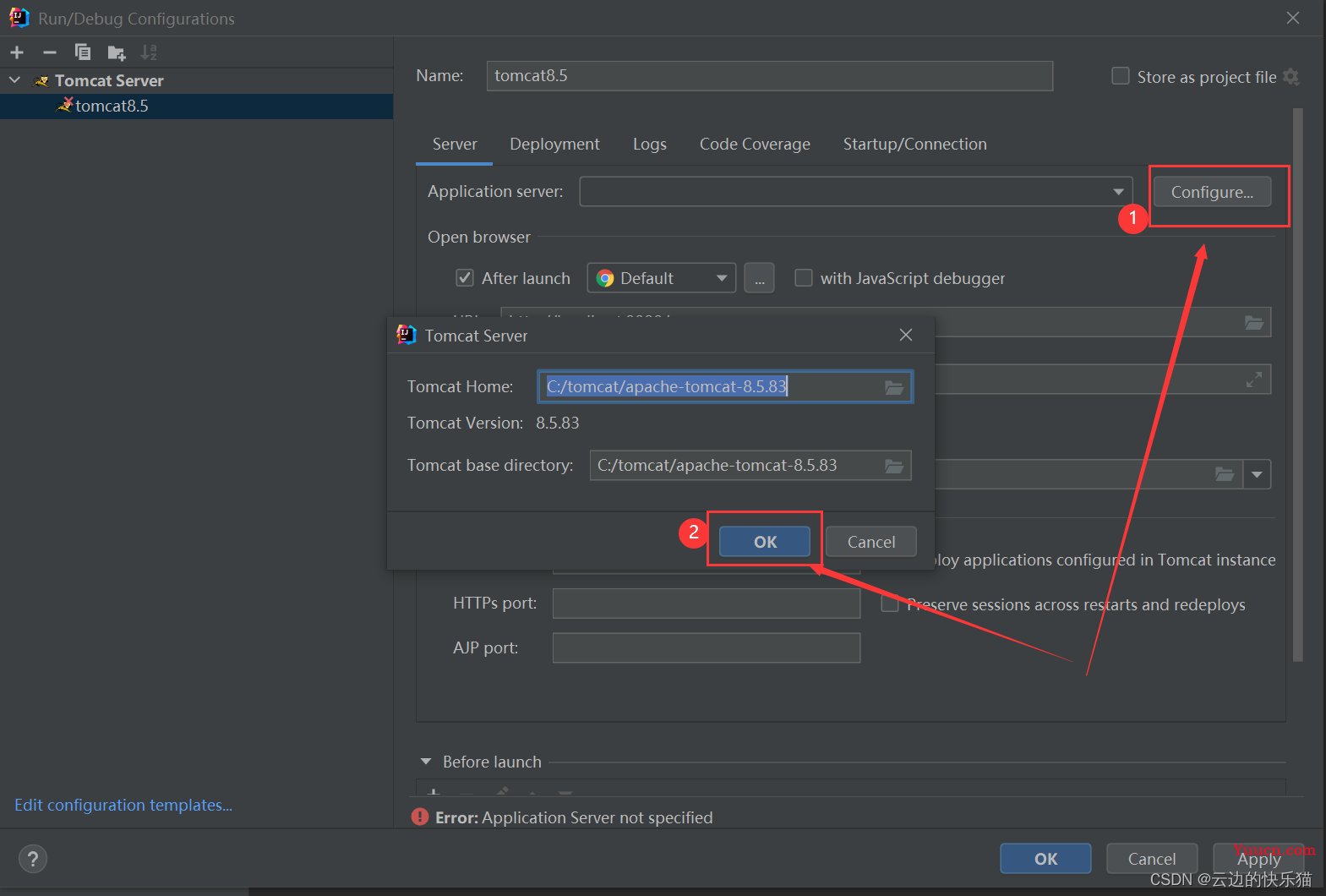Open the Application server dropdown
The width and height of the screenshot is (1326, 896).
click(1118, 192)
